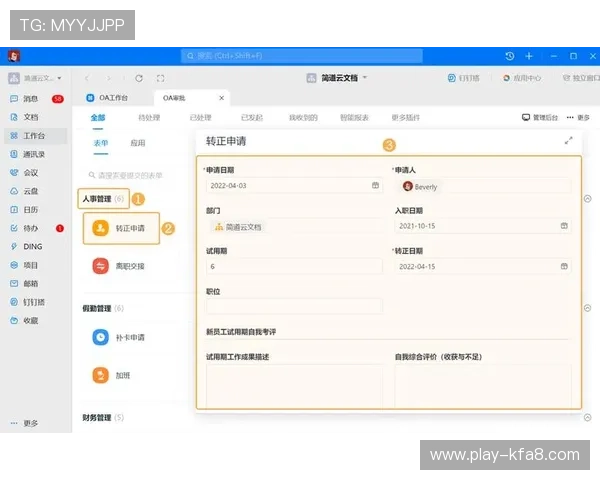This screenshot has width=600, height=480.
Task: Open 独立窗口 standalone window option
Action: tap(581, 78)
